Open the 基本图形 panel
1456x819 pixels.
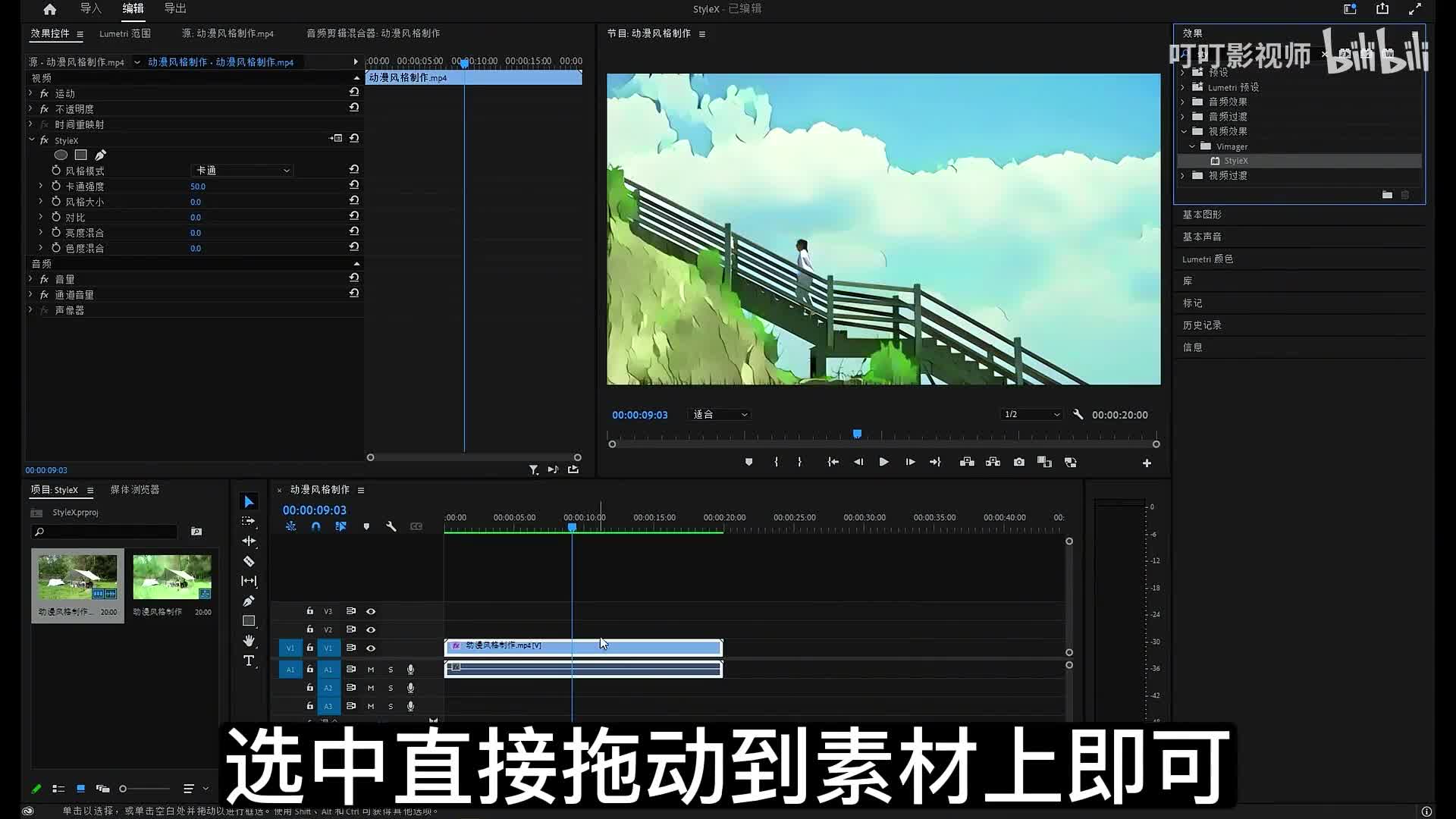coord(1202,215)
